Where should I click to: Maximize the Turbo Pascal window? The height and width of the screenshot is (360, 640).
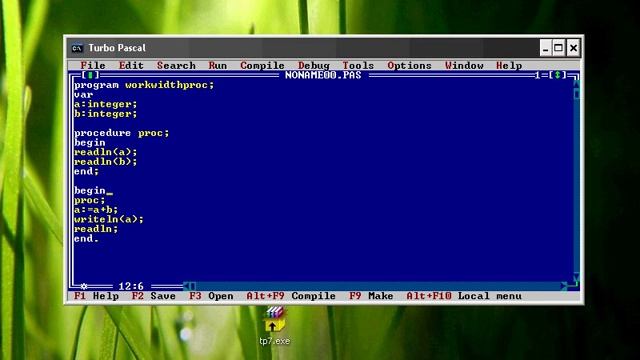coord(558,48)
